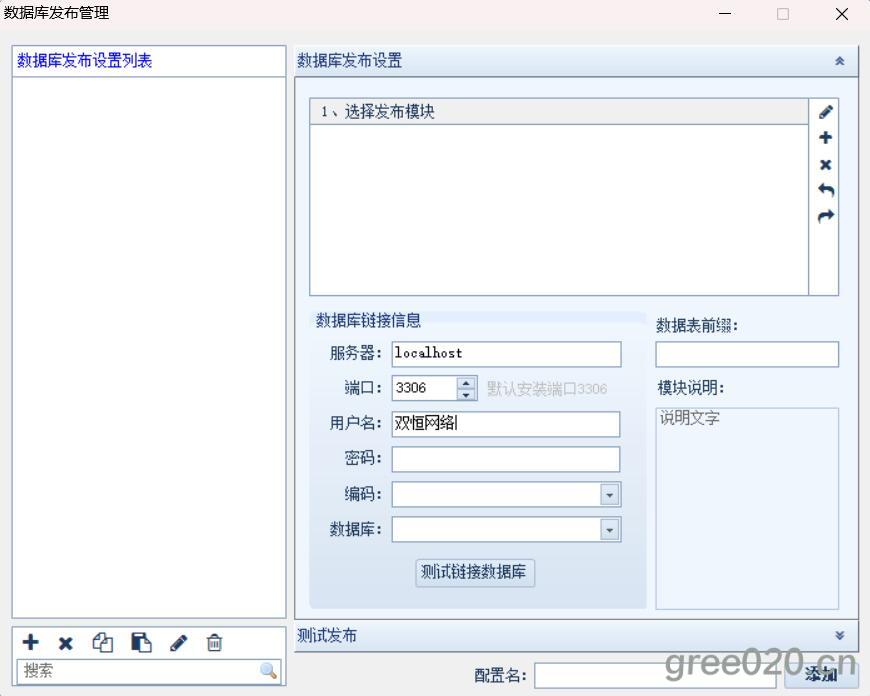Collapse the 数据库发布设置 panel
The height and width of the screenshot is (696, 870).
839,61
